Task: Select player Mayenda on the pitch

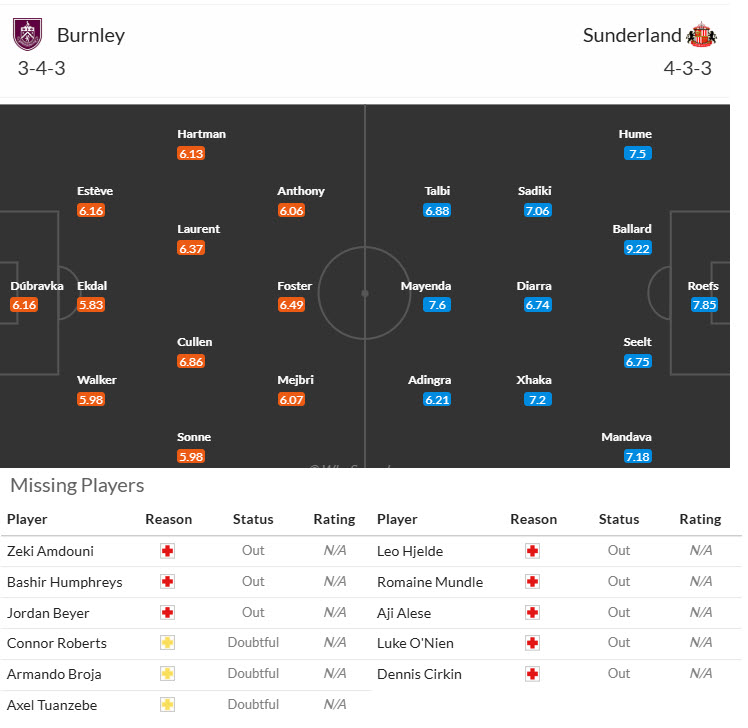Action: coord(426,286)
